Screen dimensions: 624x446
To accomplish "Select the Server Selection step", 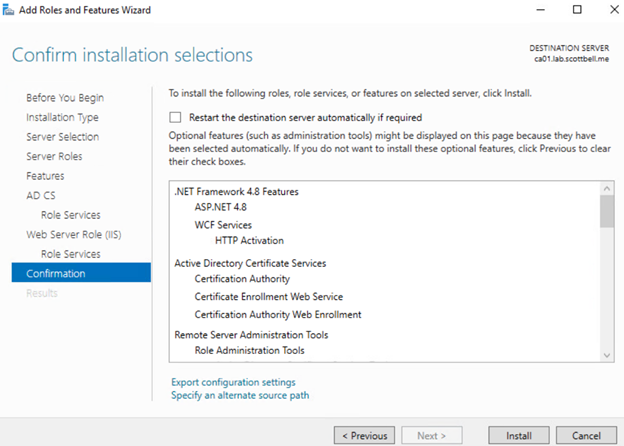I will pyautogui.click(x=62, y=137).
